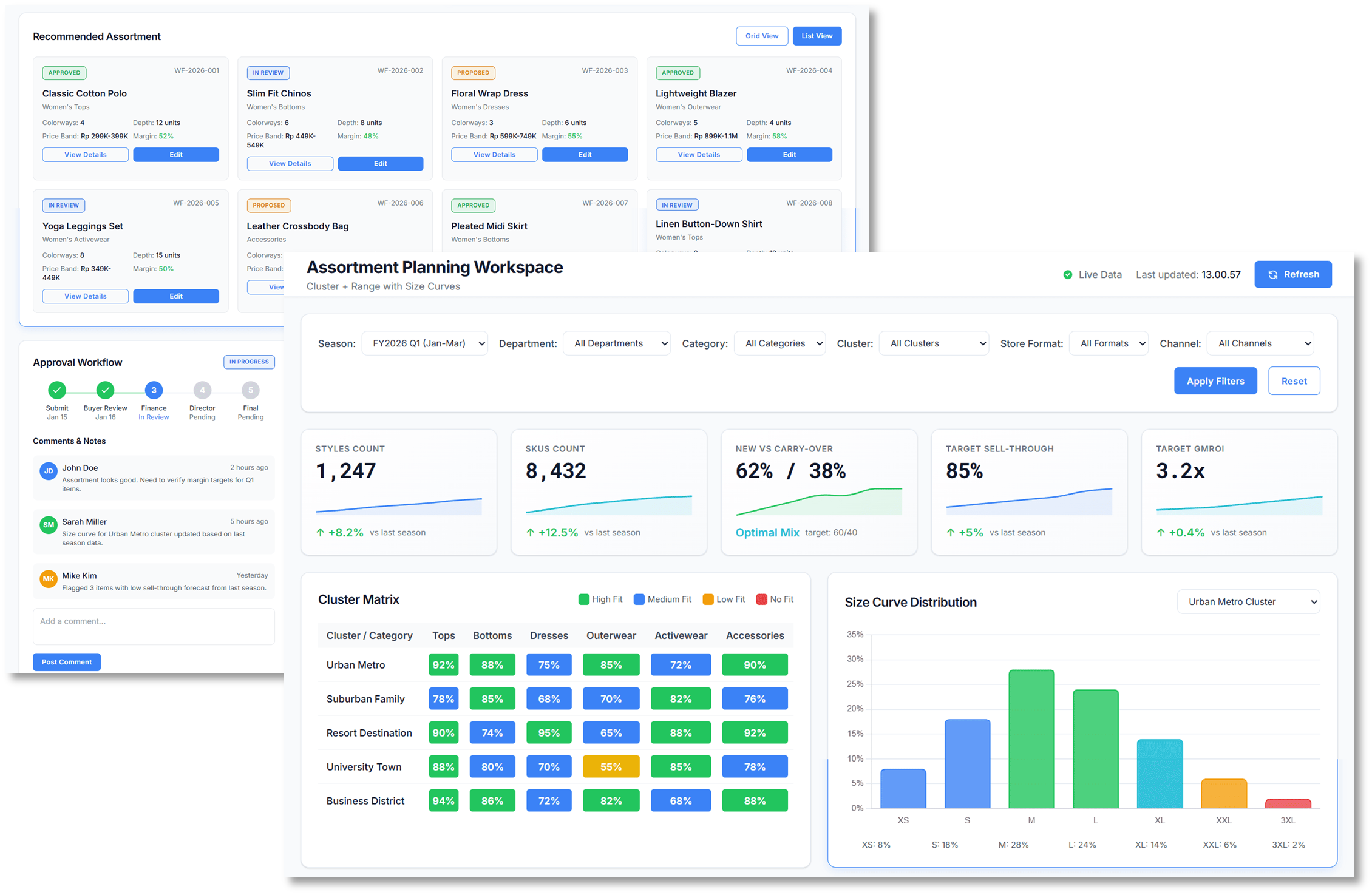This screenshot has width=1372, height=895.
Task: Switch to List View
Action: 817,36
